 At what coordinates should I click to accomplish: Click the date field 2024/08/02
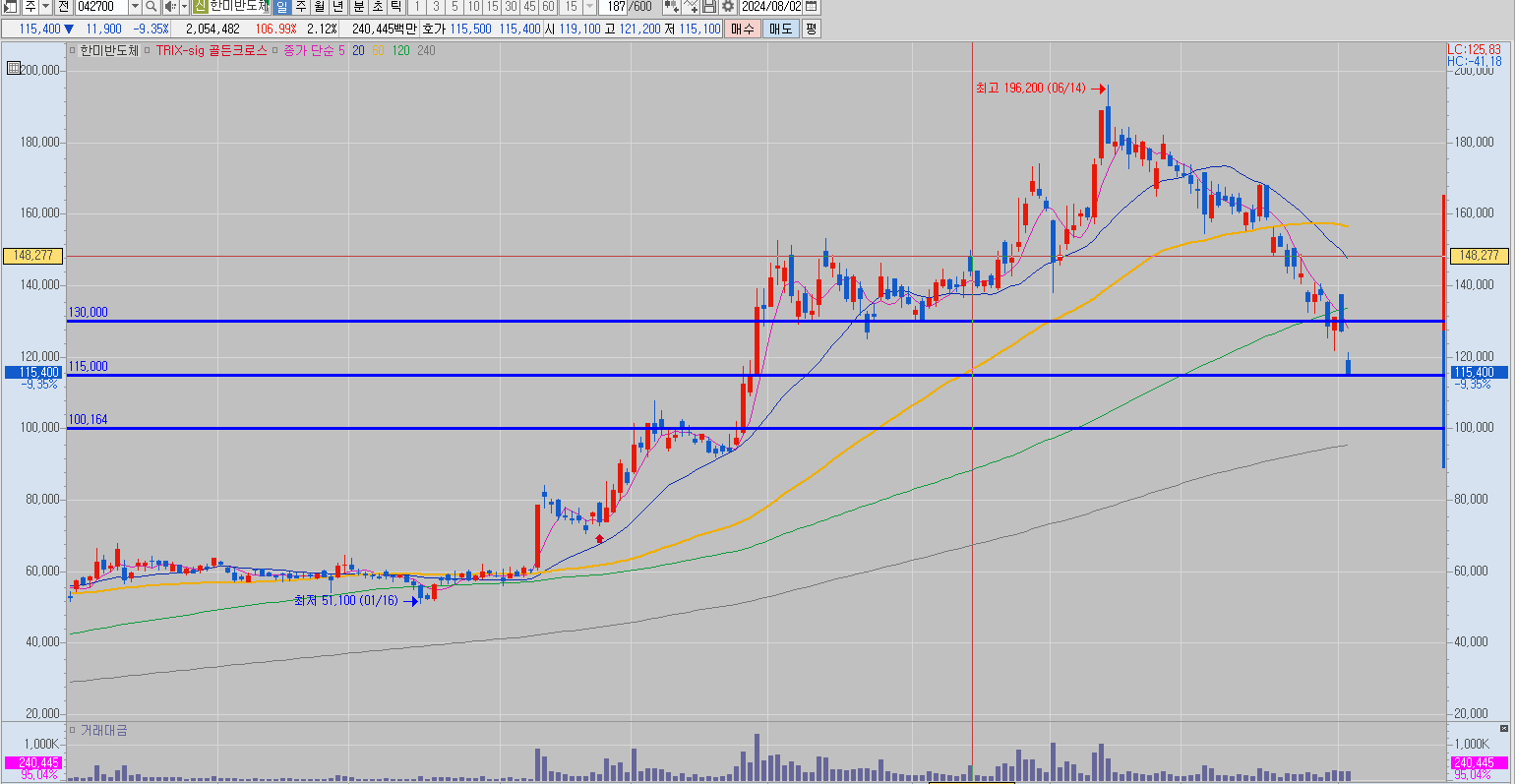coord(771,7)
